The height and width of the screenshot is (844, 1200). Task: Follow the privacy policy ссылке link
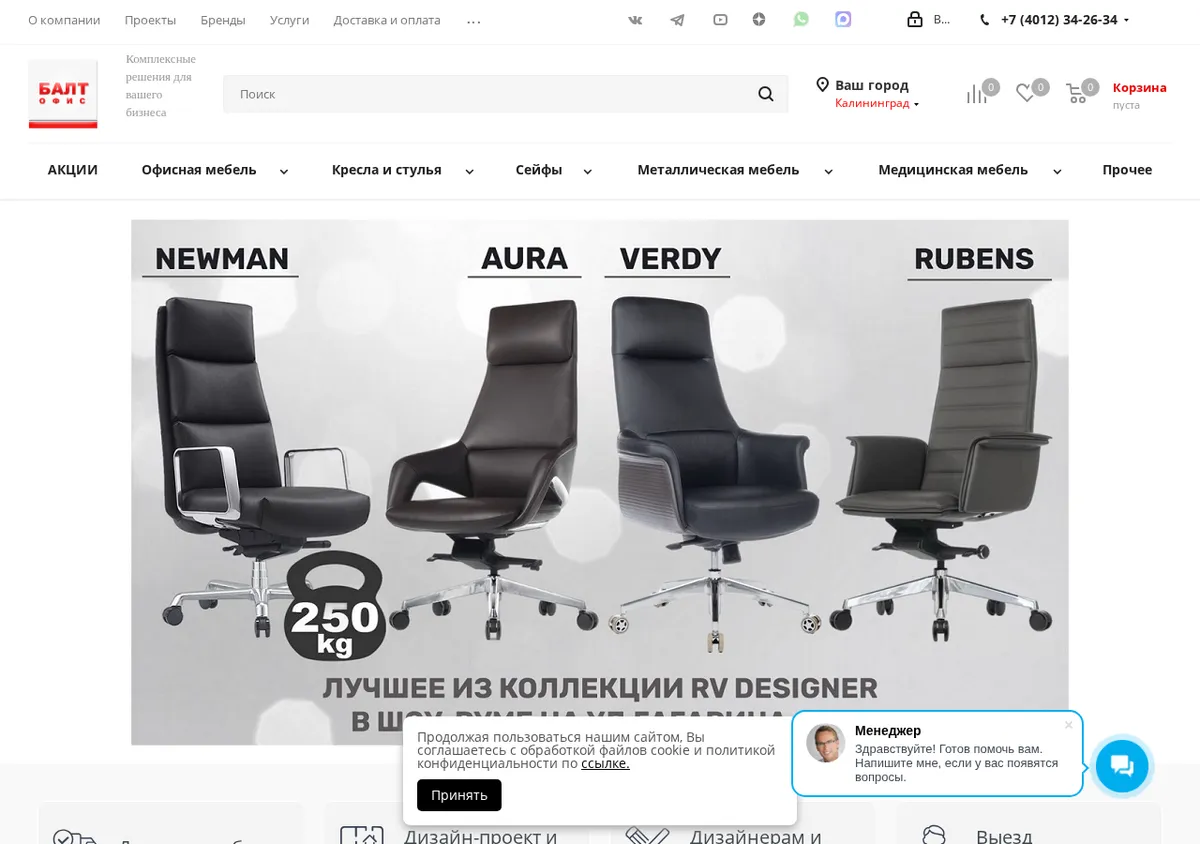tap(605, 764)
